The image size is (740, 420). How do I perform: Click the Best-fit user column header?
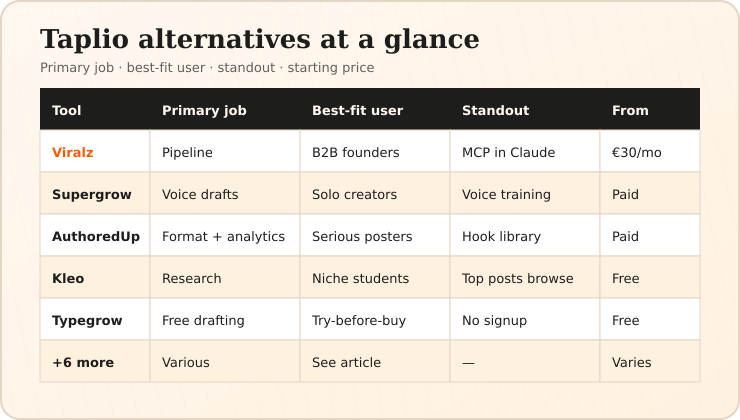tap(357, 110)
